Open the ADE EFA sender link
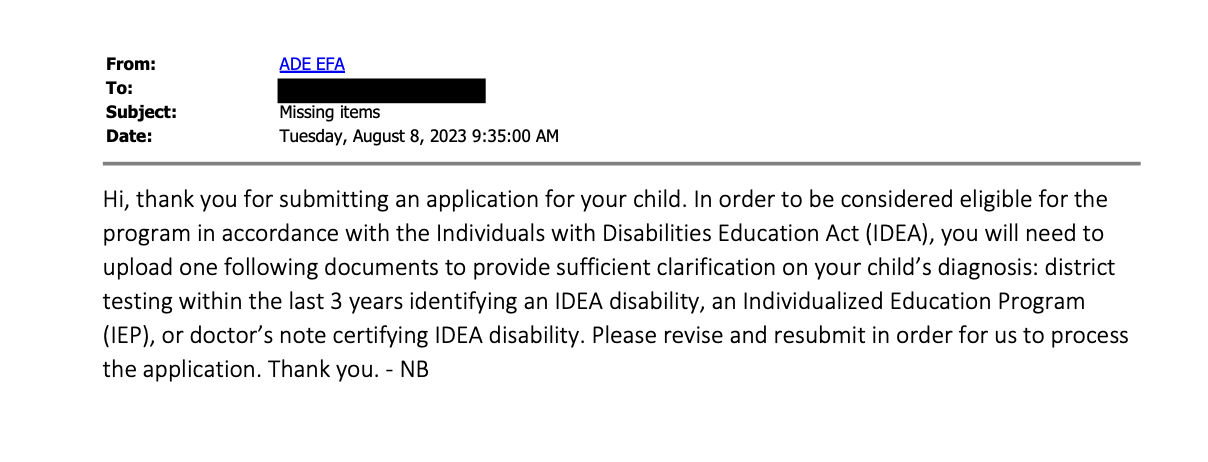Viewport: 1208px width, 462px height. pyautogui.click(x=311, y=64)
